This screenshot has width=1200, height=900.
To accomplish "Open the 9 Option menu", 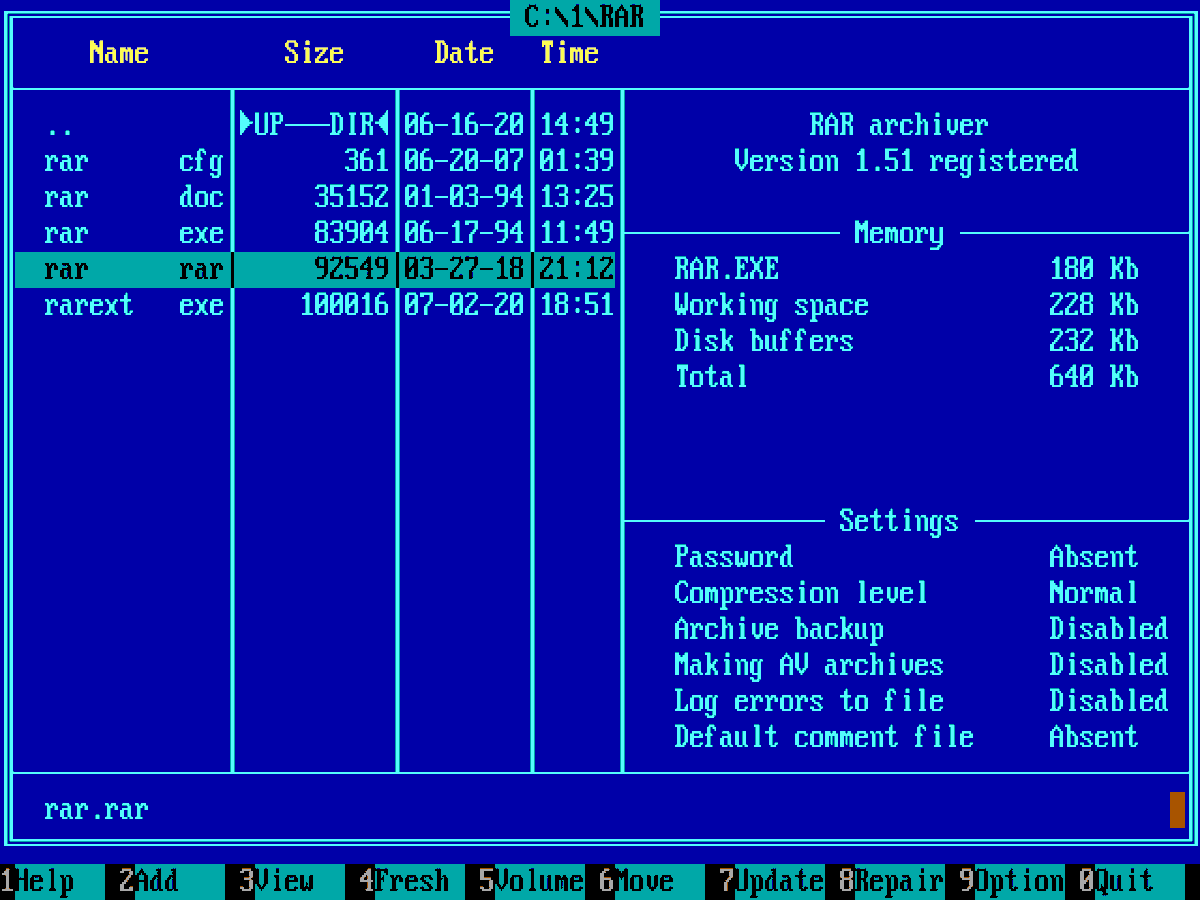I will 1012,881.
